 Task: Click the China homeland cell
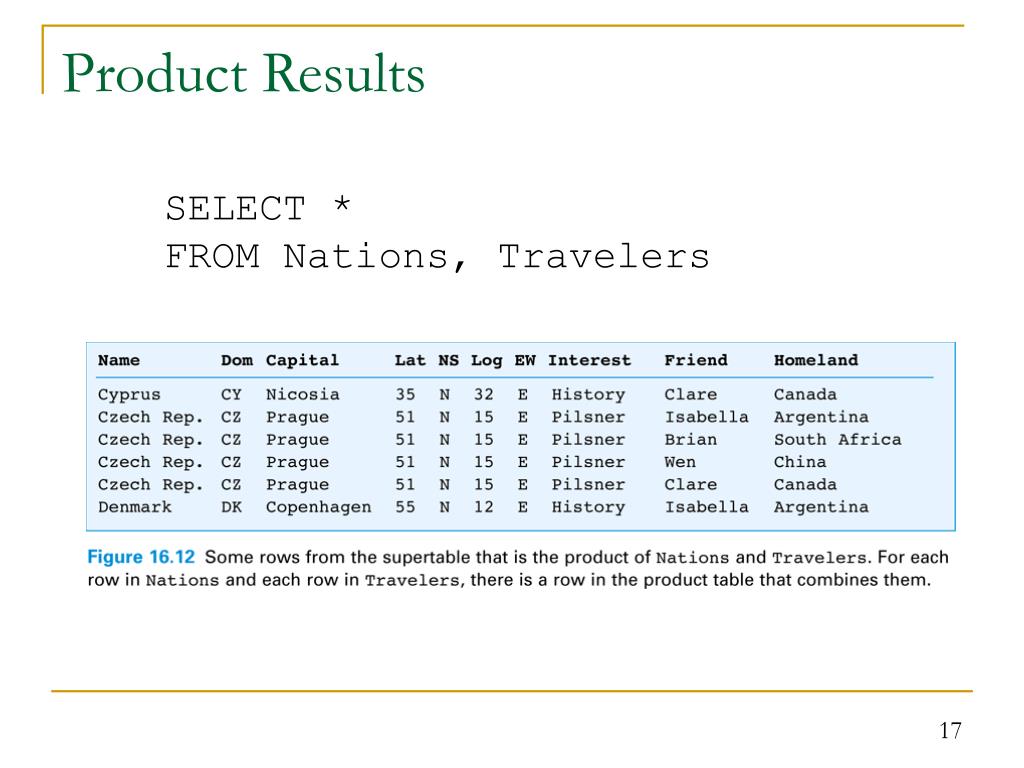800,462
